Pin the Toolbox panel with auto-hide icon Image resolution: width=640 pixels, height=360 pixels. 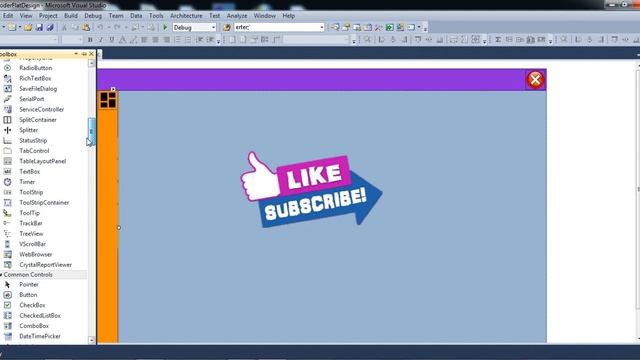coord(84,54)
